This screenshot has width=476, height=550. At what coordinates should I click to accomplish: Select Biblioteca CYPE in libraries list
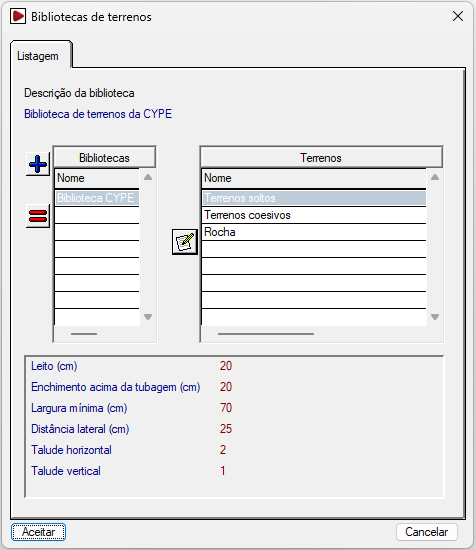pyautogui.click(x=97, y=198)
